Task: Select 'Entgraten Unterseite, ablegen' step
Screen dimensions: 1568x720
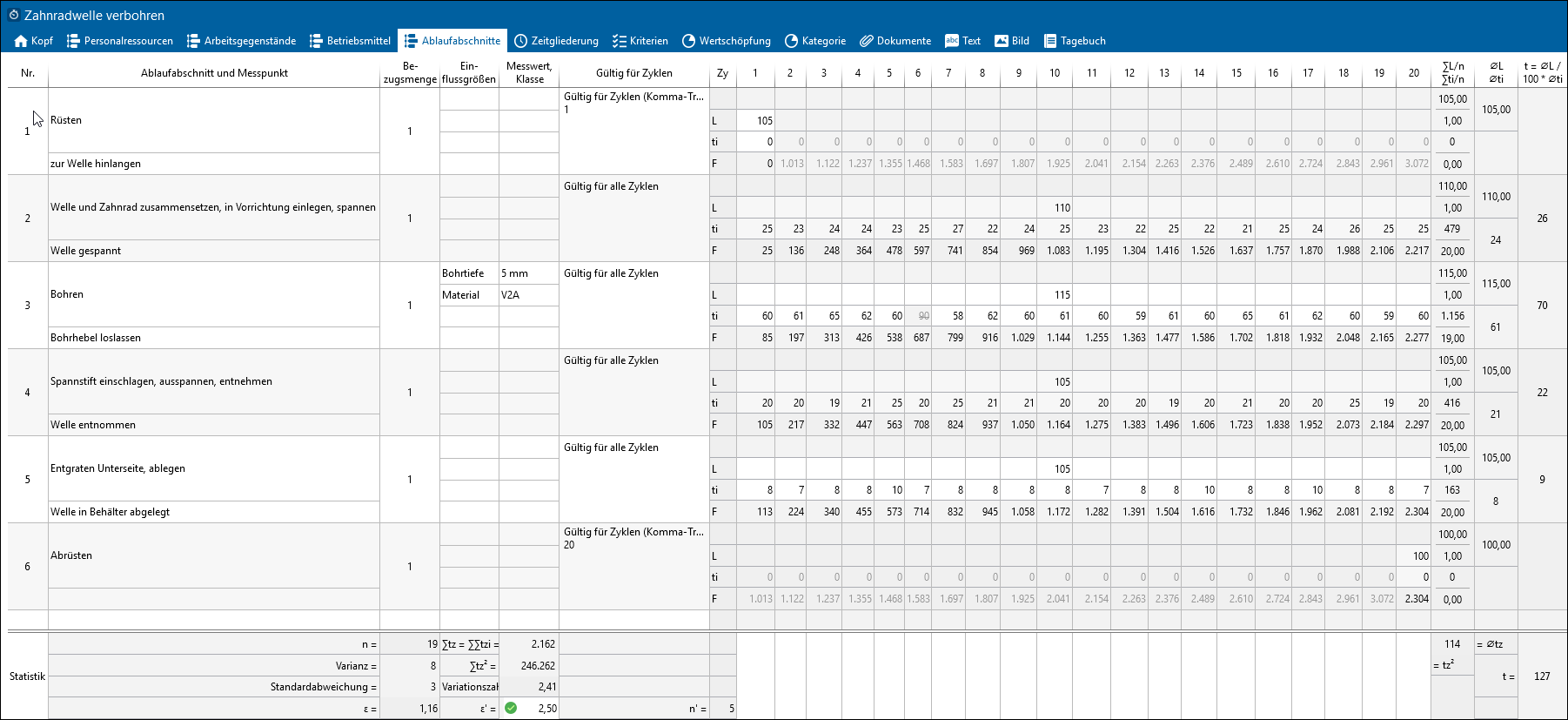Action: pyautogui.click(x=214, y=468)
